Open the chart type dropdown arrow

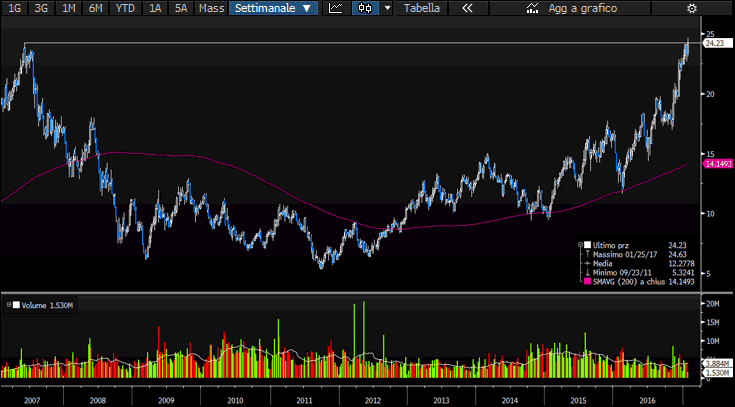coord(387,8)
